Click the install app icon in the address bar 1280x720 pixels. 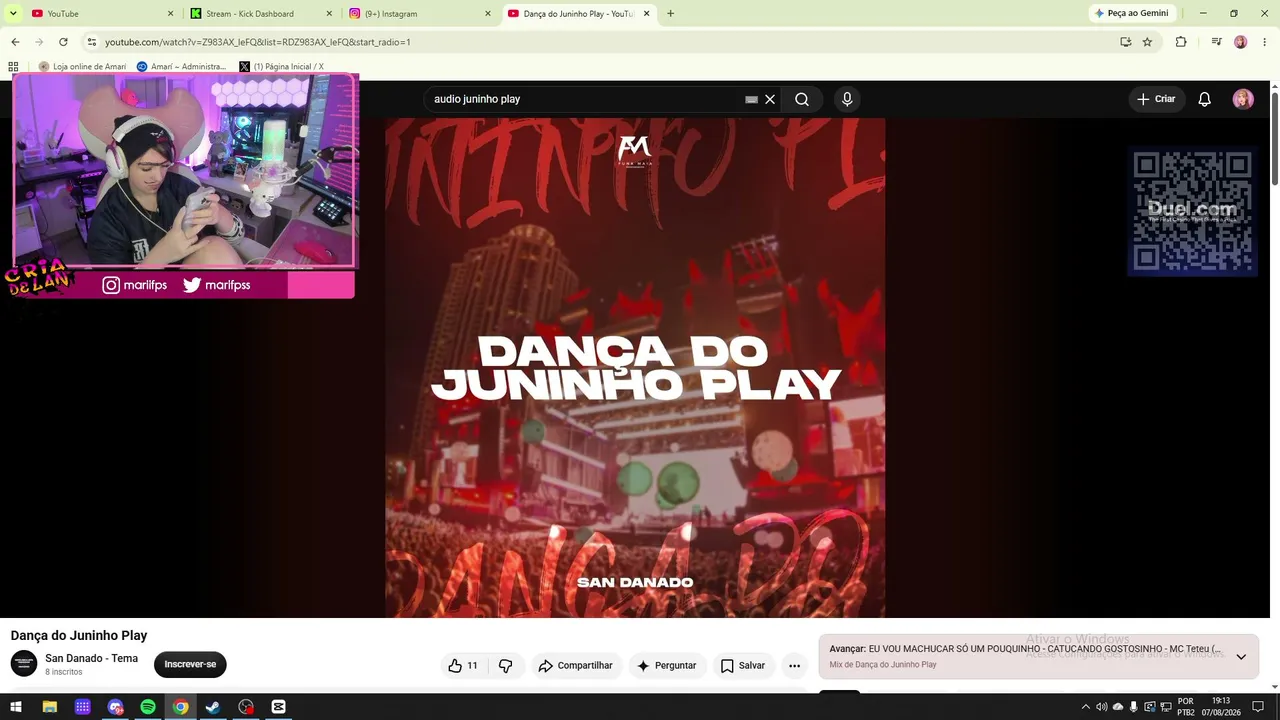click(x=1126, y=42)
